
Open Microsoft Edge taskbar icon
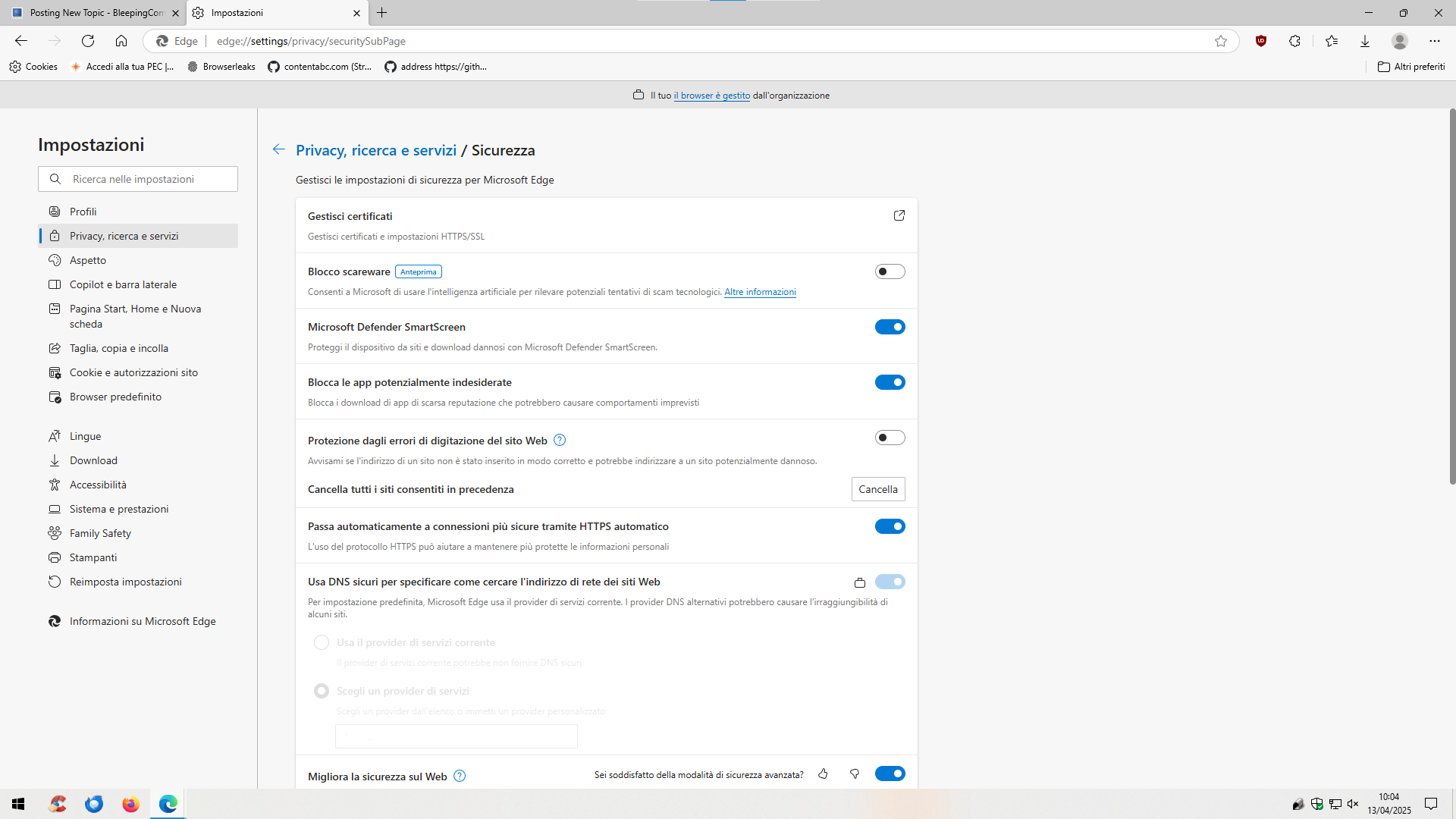tap(168, 804)
